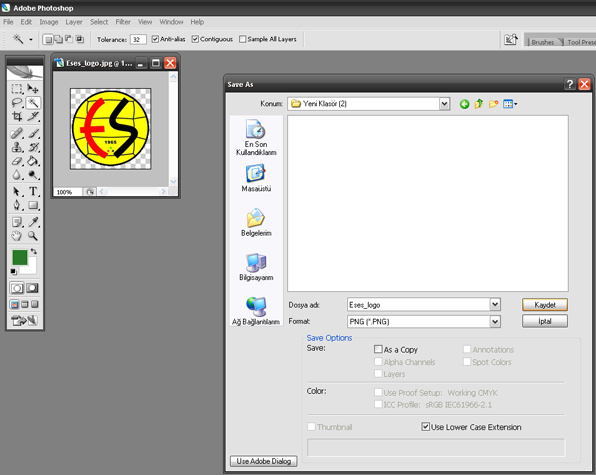Uncheck the Anti-alias option

[155, 39]
